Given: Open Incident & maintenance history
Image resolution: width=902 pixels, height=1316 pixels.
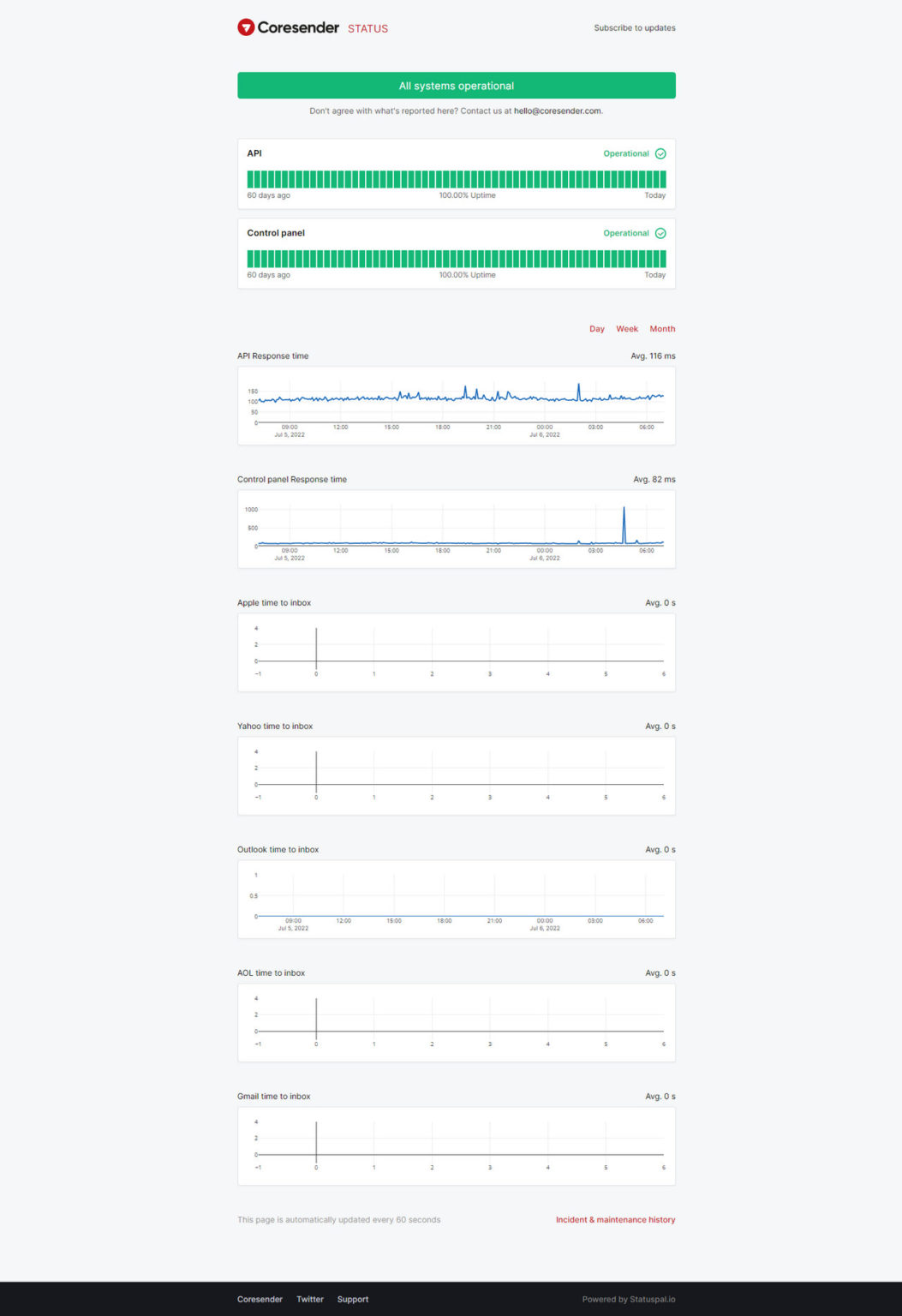Looking at the screenshot, I should 615,1220.
